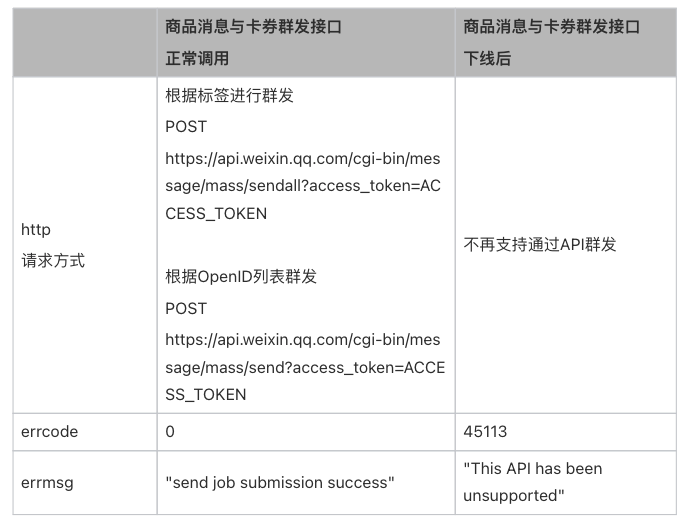Click "send job submission success" message

[x=280, y=483]
